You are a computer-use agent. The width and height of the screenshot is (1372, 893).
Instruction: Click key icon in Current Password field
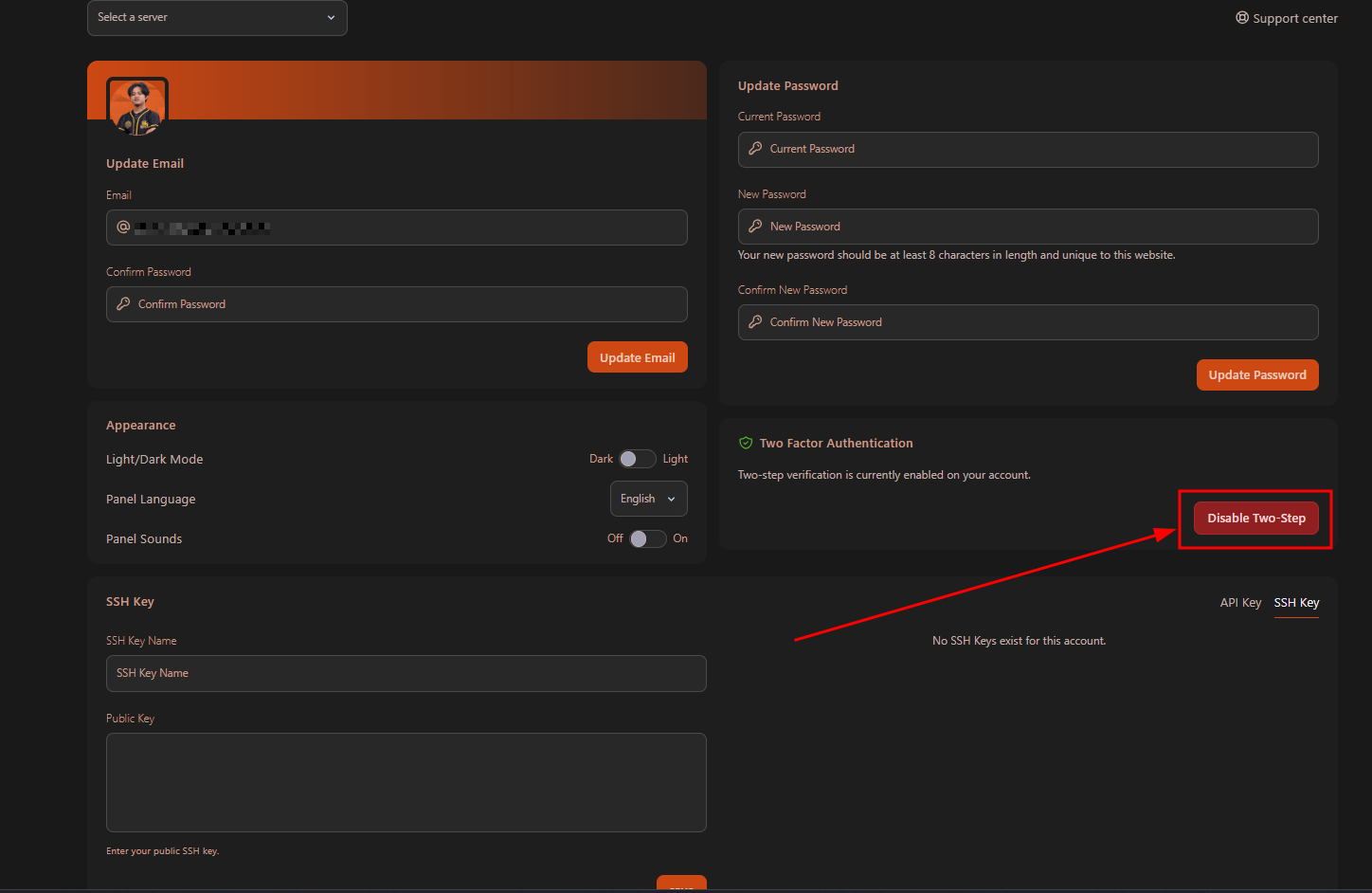pos(755,149)
